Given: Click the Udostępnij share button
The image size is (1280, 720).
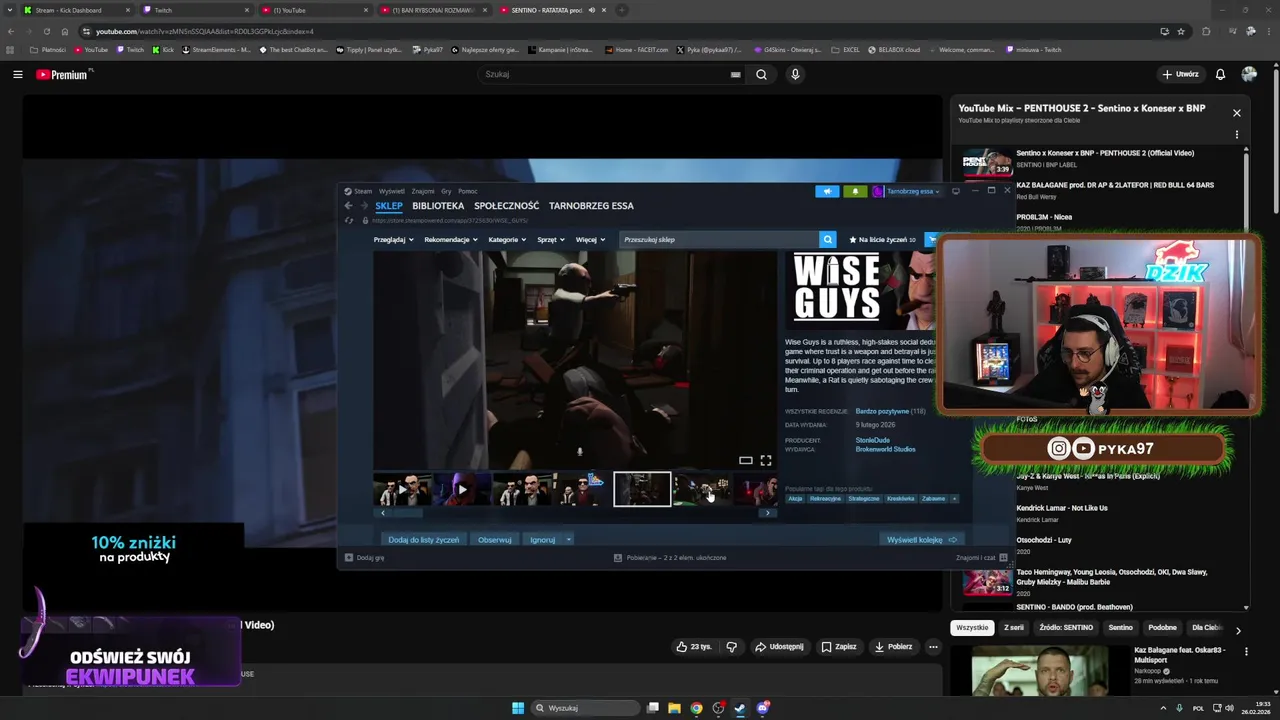Looking at the screenshot, I should tap(779, 647).
